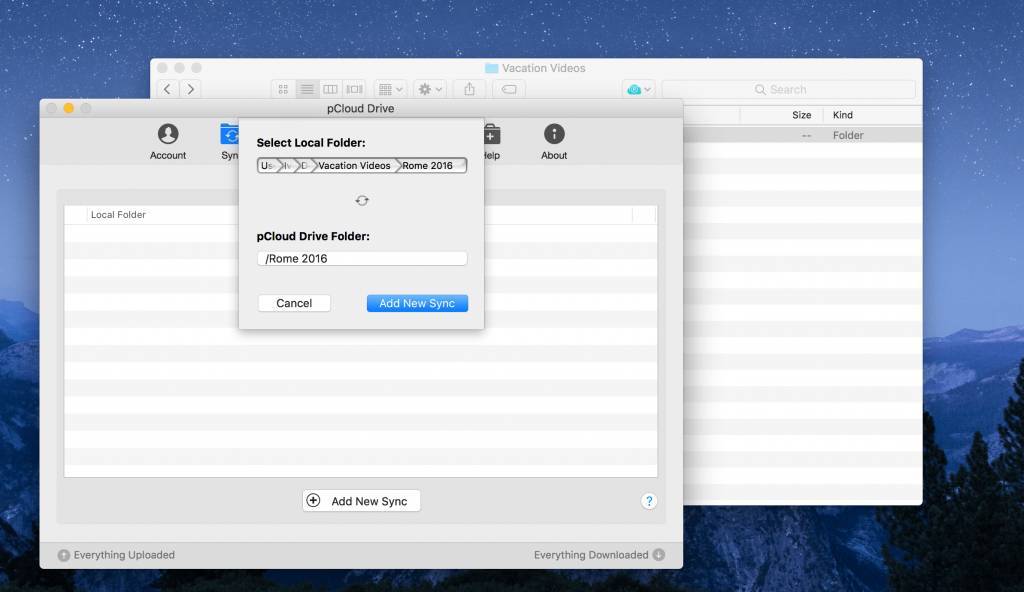
Task: Click the Finder share button
Action: coord(470,89)
